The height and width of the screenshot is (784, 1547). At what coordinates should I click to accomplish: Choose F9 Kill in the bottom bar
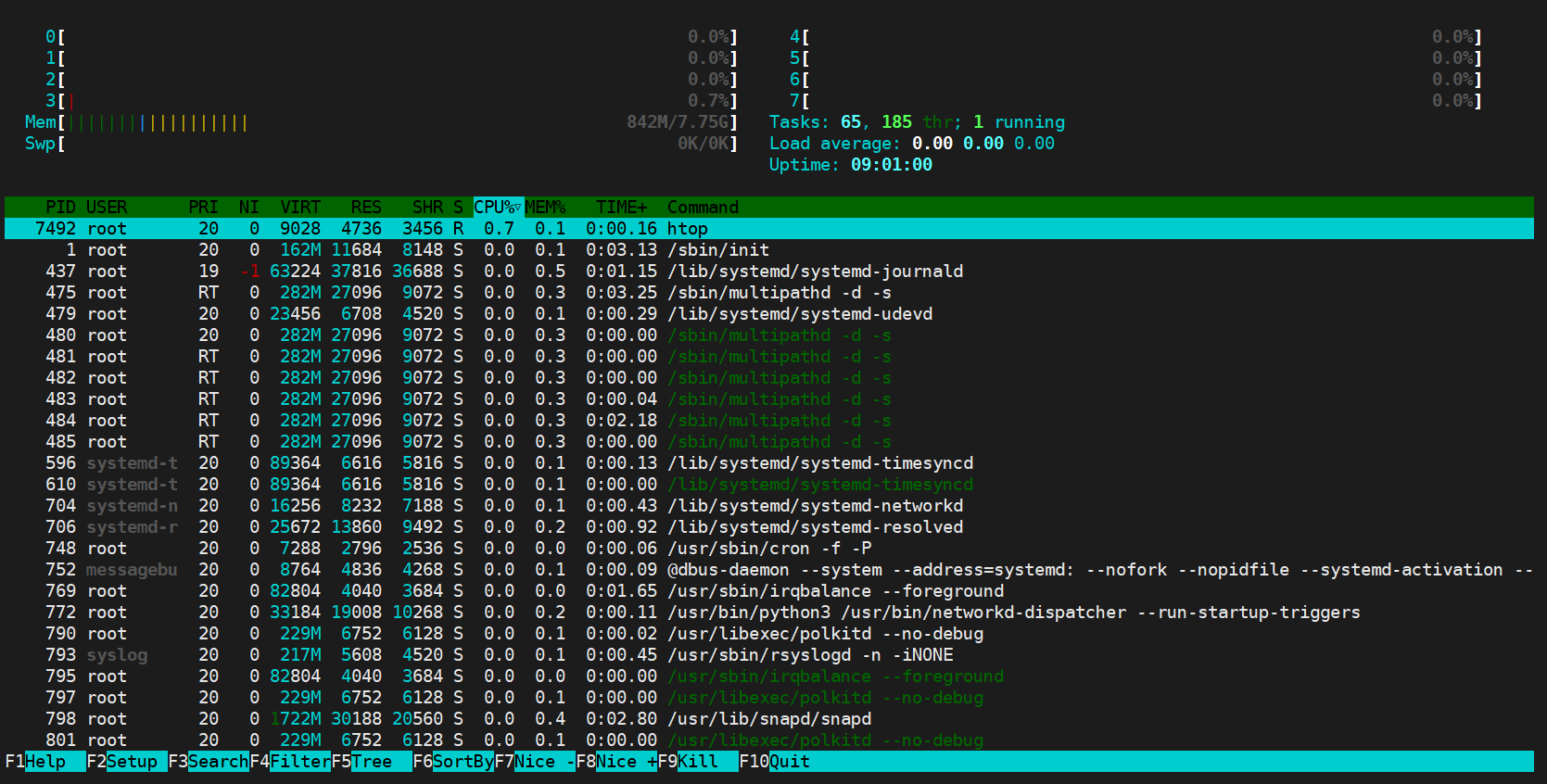[698, 762]
